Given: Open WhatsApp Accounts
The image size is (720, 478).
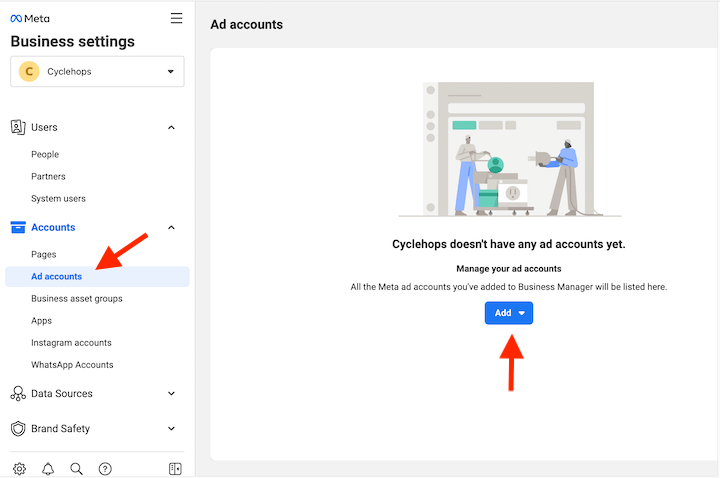Looking at the screenshot, I should point(72,365).
